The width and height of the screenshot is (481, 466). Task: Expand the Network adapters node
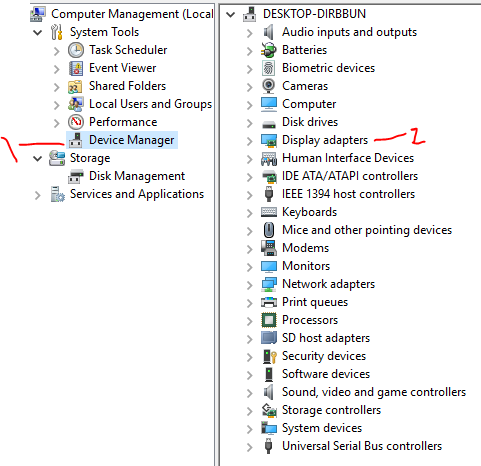pyautogui.click(x=249, y=285)
